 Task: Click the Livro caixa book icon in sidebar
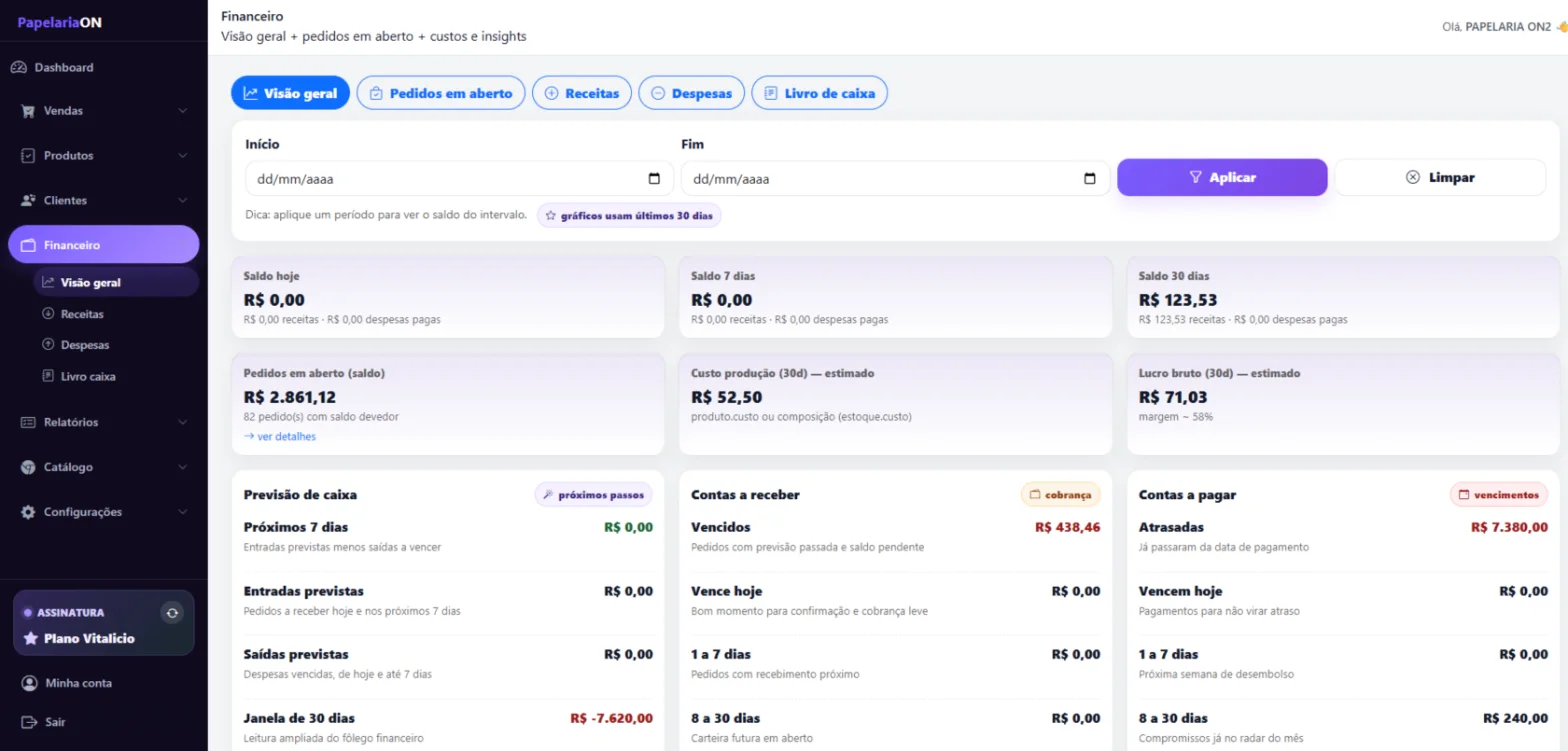pyautogui.click(x=48, y=377)
